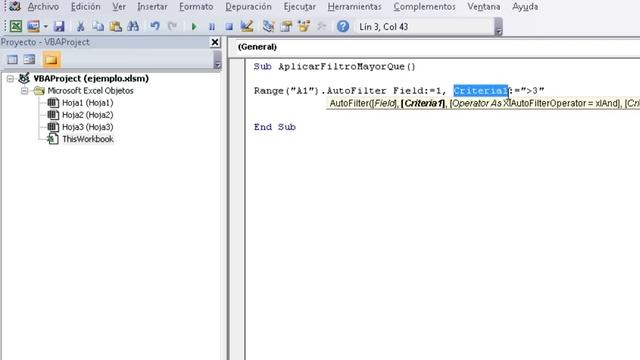This screenshot has height=360, width=640.
Task: Toggle Folders icon in Project panel
Action: tap(51, 60)
